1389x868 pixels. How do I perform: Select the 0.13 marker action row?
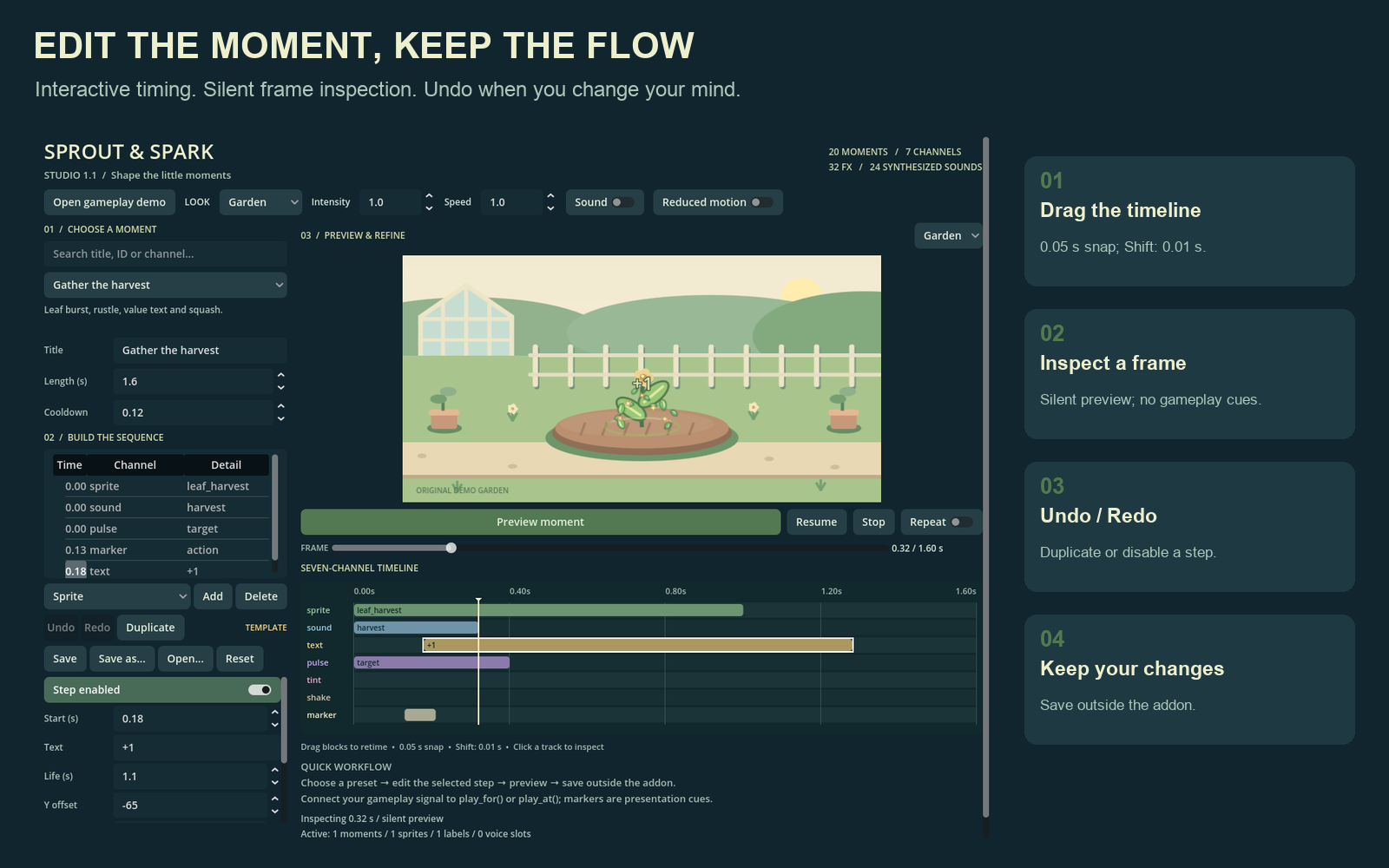point(161,550)
